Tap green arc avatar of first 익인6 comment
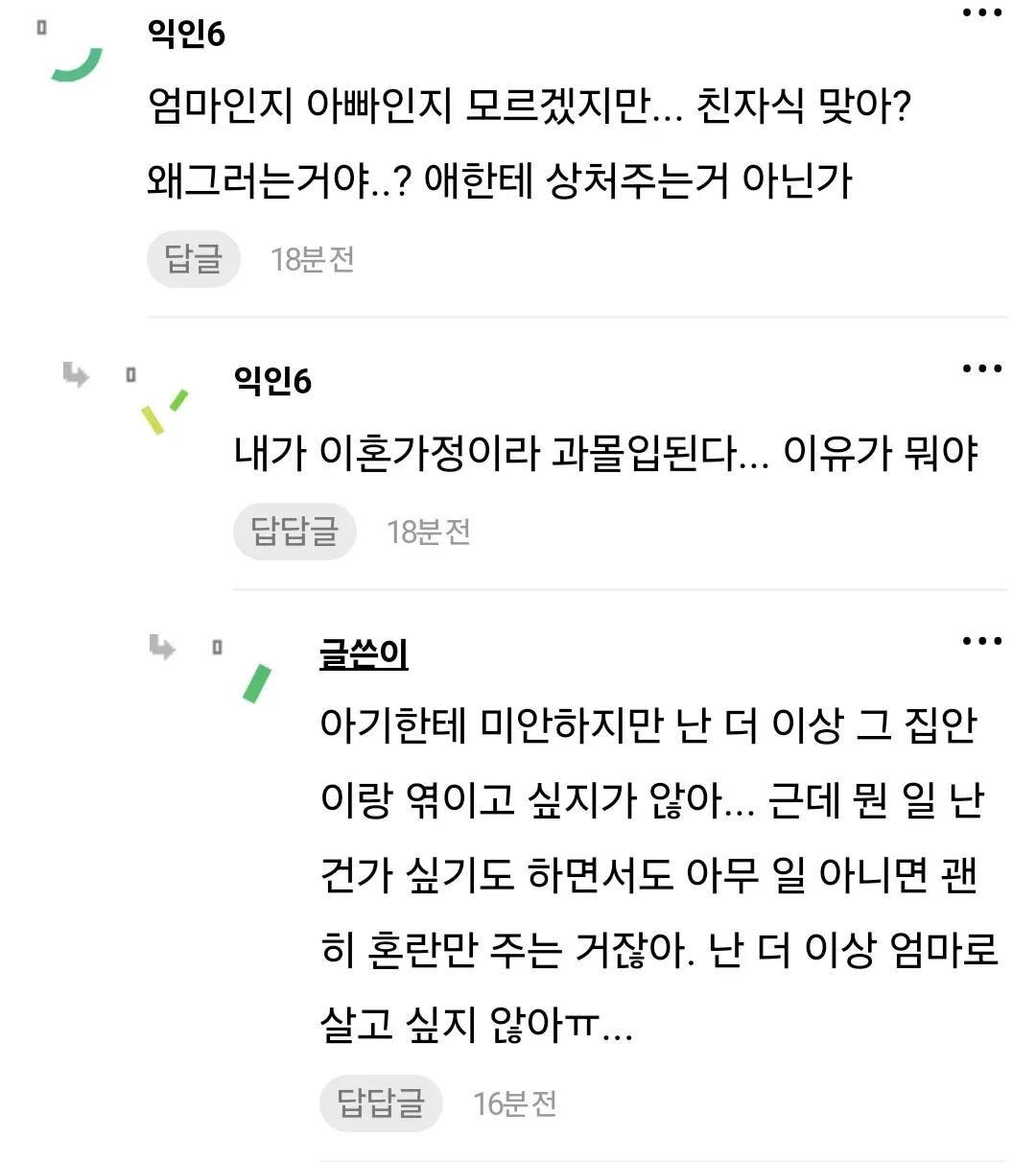This screenshot has width=1036, height=1162. (77, 64)
